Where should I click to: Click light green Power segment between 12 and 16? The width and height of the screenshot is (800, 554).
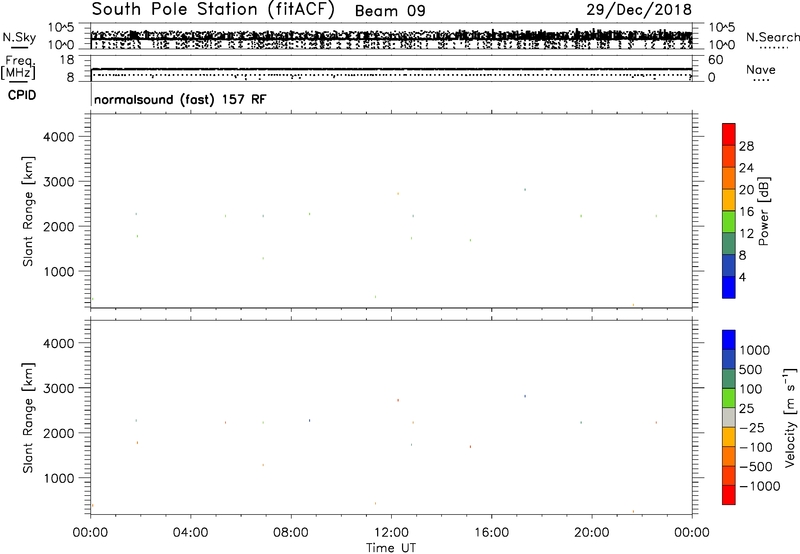(x=729, y=222)
